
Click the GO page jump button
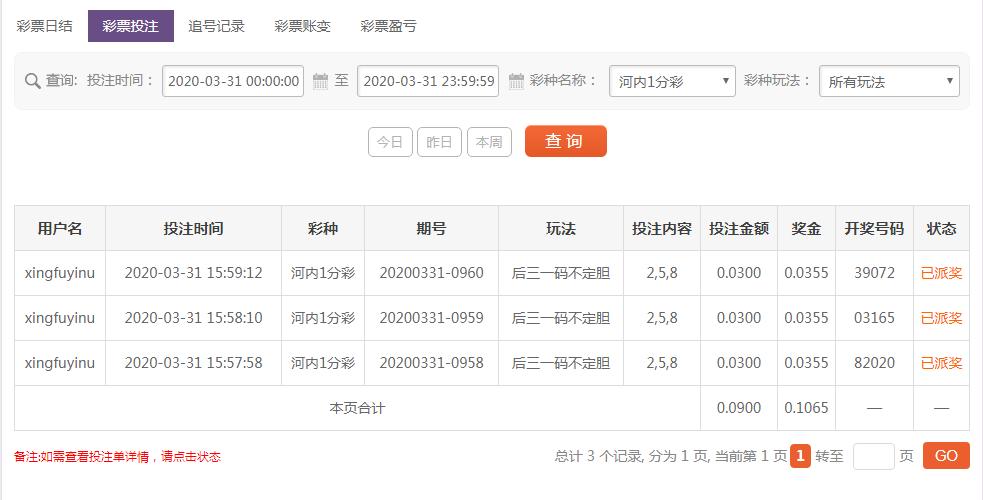(946, 456)
